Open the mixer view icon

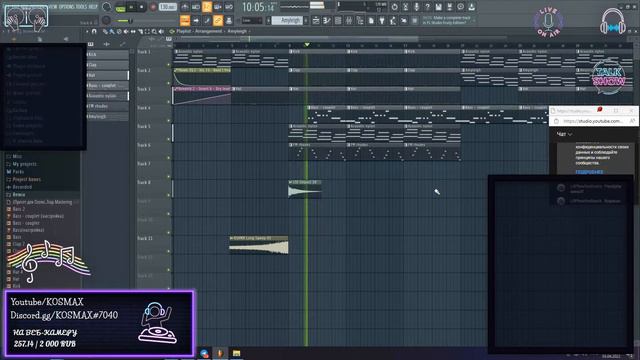tap(349, 20)
